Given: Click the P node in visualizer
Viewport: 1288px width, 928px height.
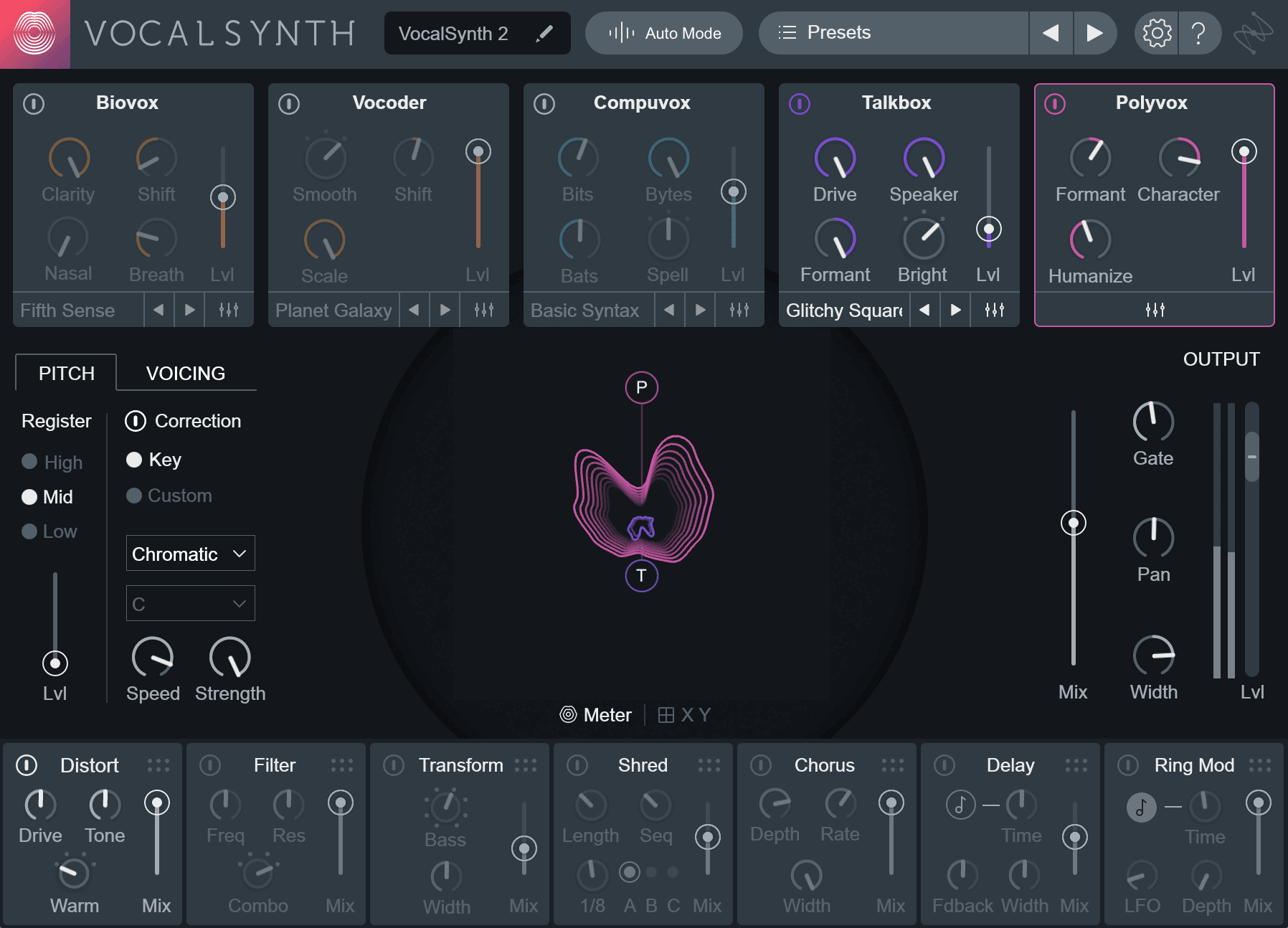Looking at the screenshot, I should (x=642, y=388).
